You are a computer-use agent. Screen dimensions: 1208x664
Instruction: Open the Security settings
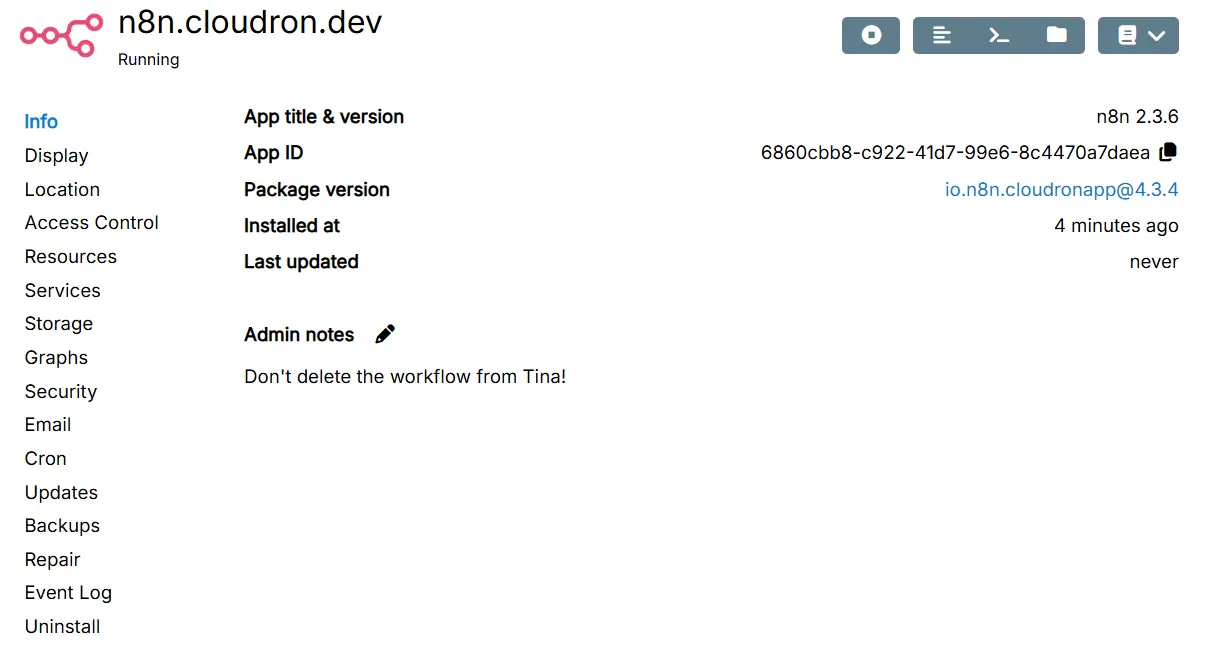point(60,391)
